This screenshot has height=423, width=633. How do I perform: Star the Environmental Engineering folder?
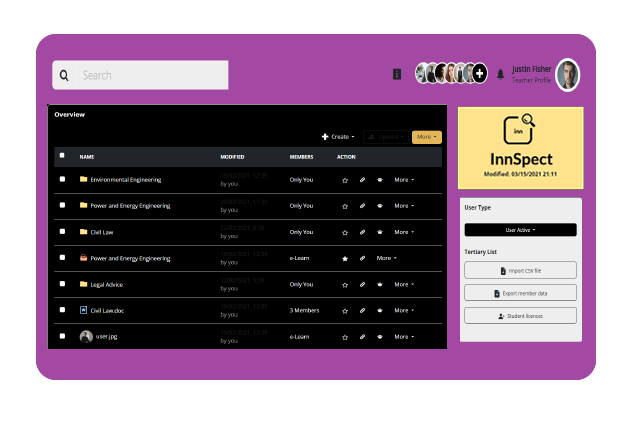click(345, 180)
